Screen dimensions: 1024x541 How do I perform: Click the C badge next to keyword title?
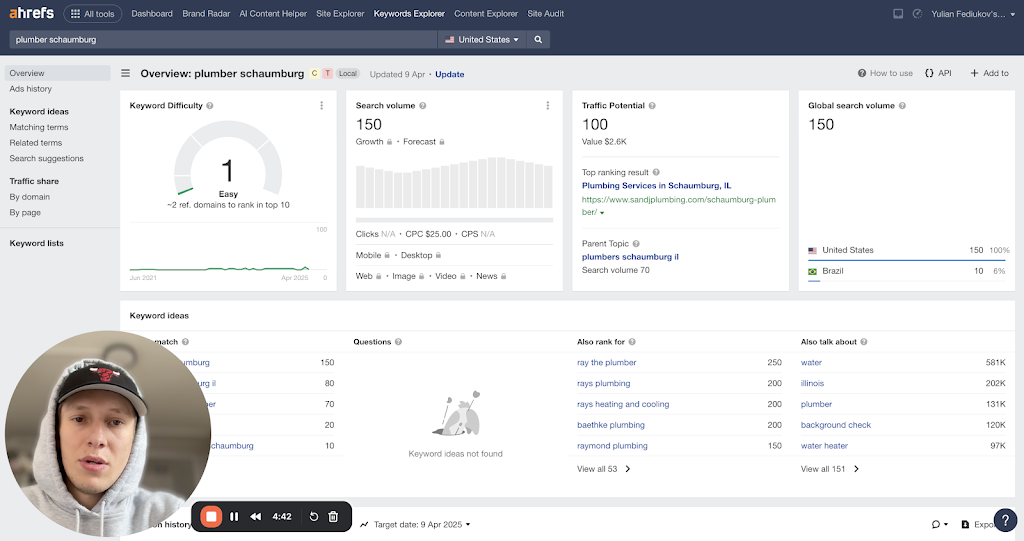click(x=314, y=74)
